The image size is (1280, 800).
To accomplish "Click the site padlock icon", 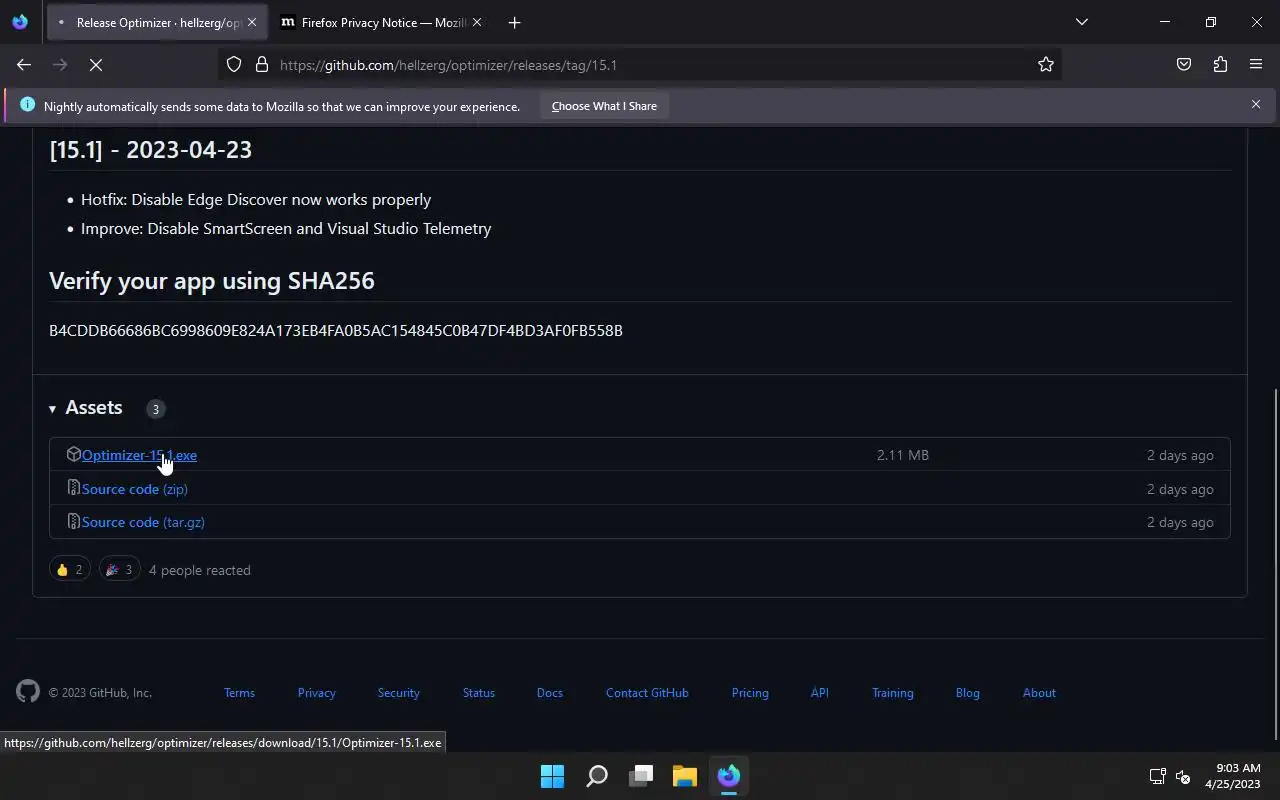I will (x=262, y=65).
